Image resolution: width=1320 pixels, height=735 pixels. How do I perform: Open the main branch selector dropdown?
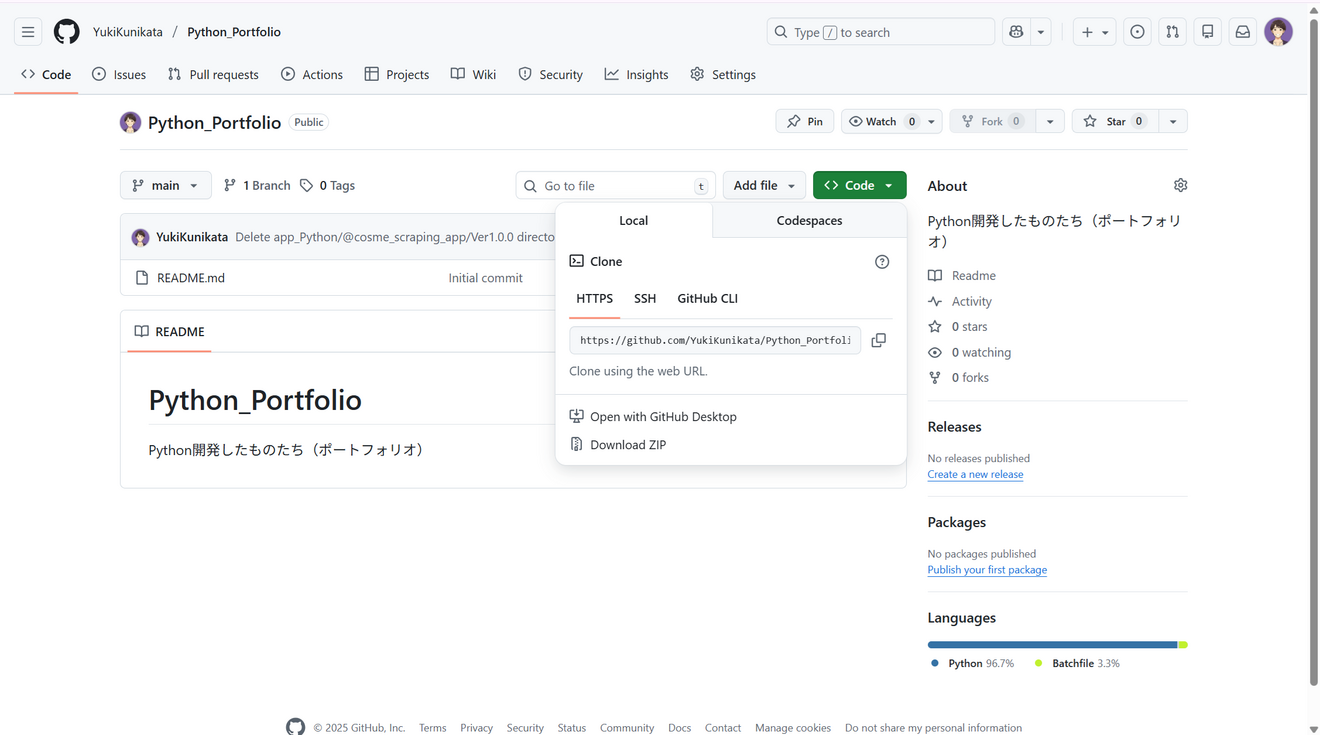[165, 185]
